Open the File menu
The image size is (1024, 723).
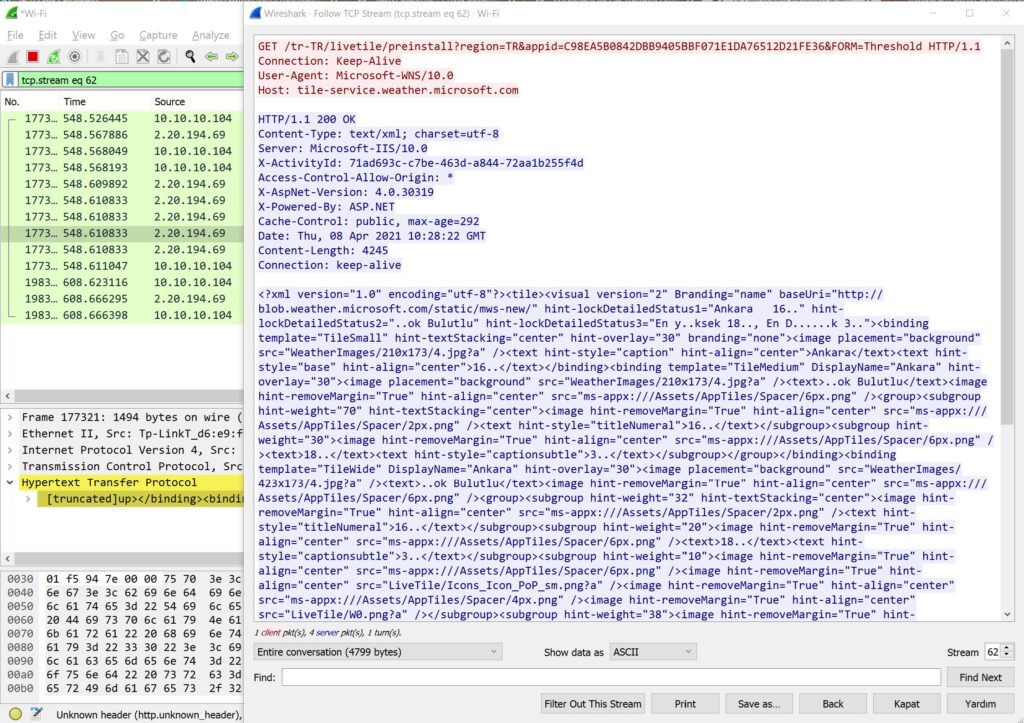pos(15,35)
